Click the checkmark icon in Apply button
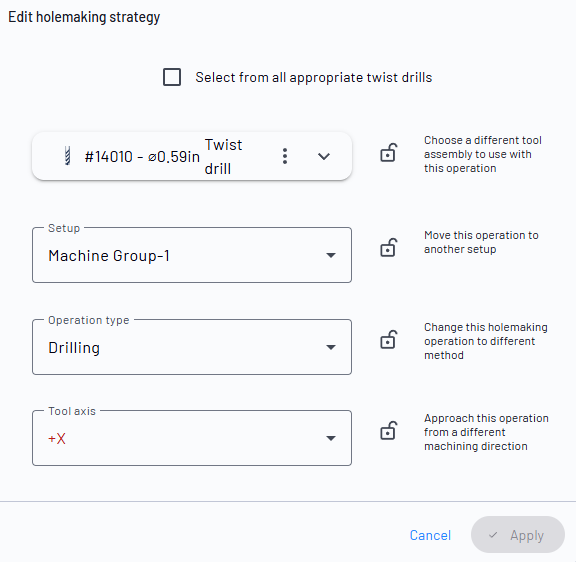The height and width of the screenshot is (562, 576). [x=493, y=535]
